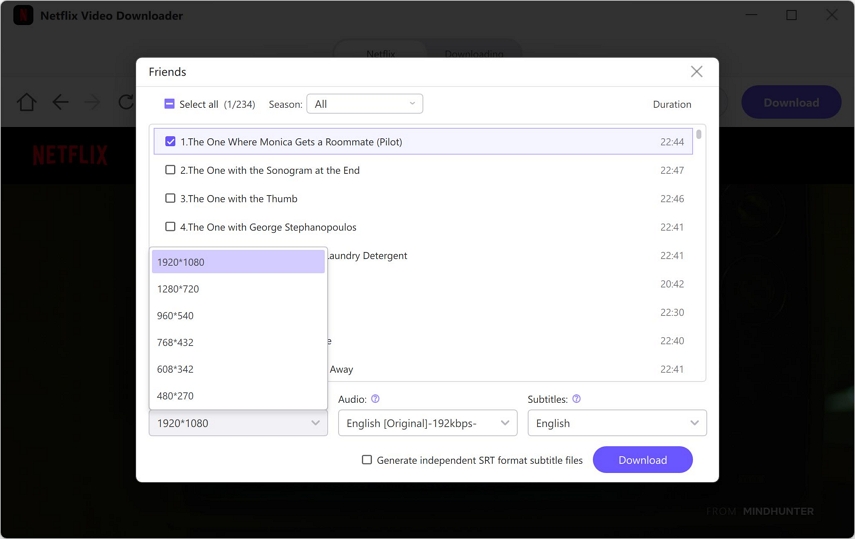Click the 20:42 duration value
The height and width of the screenshot is (539, 855).
[672, 284]
